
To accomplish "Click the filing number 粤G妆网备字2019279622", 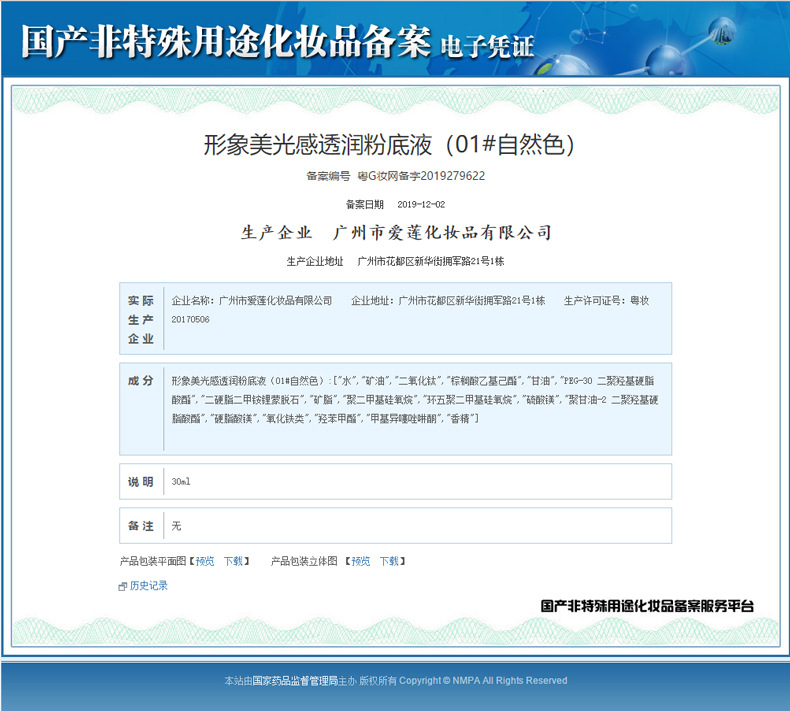I will (x=421, y=176).
